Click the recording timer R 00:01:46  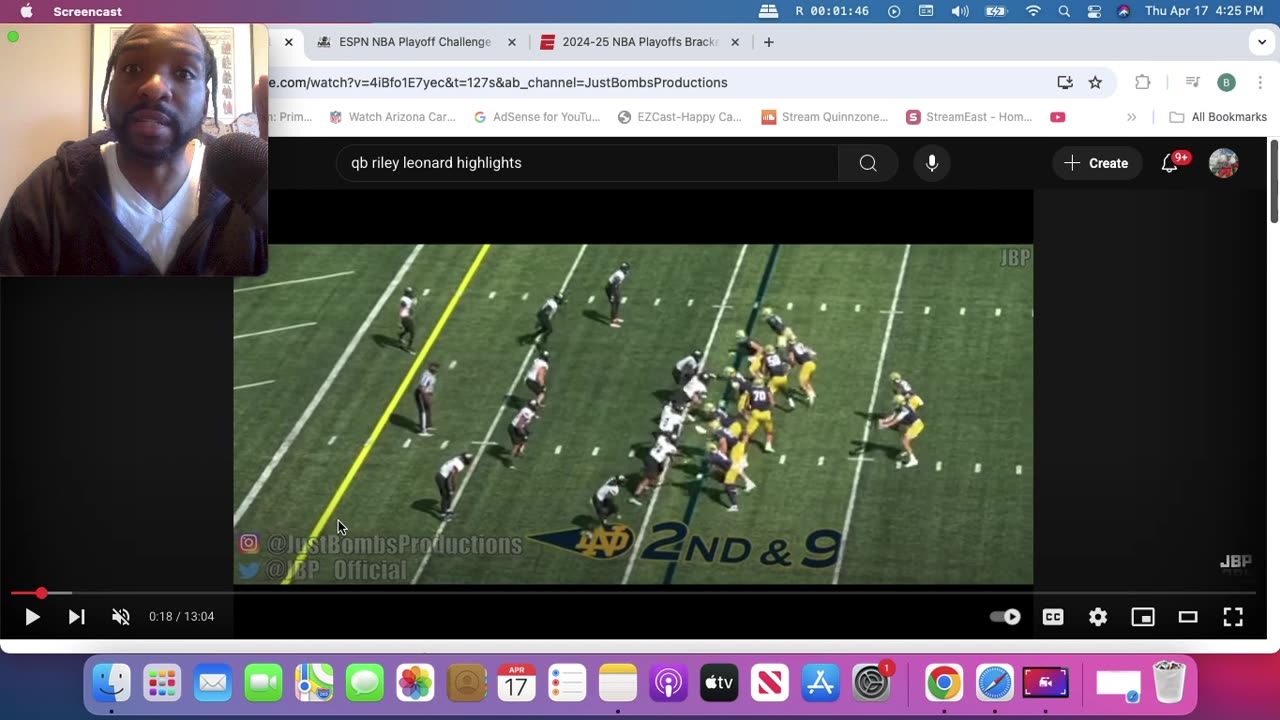[832, 11]
